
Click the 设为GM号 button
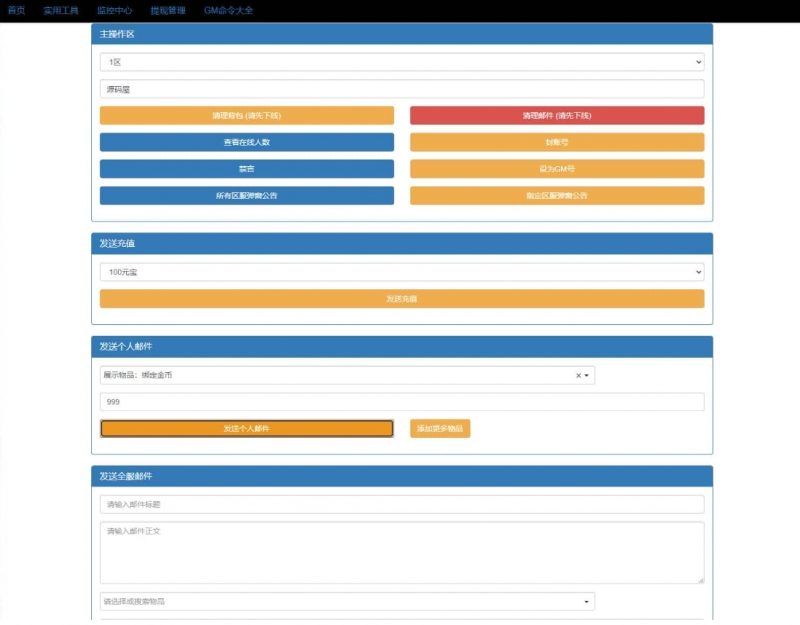click(557, 169)
